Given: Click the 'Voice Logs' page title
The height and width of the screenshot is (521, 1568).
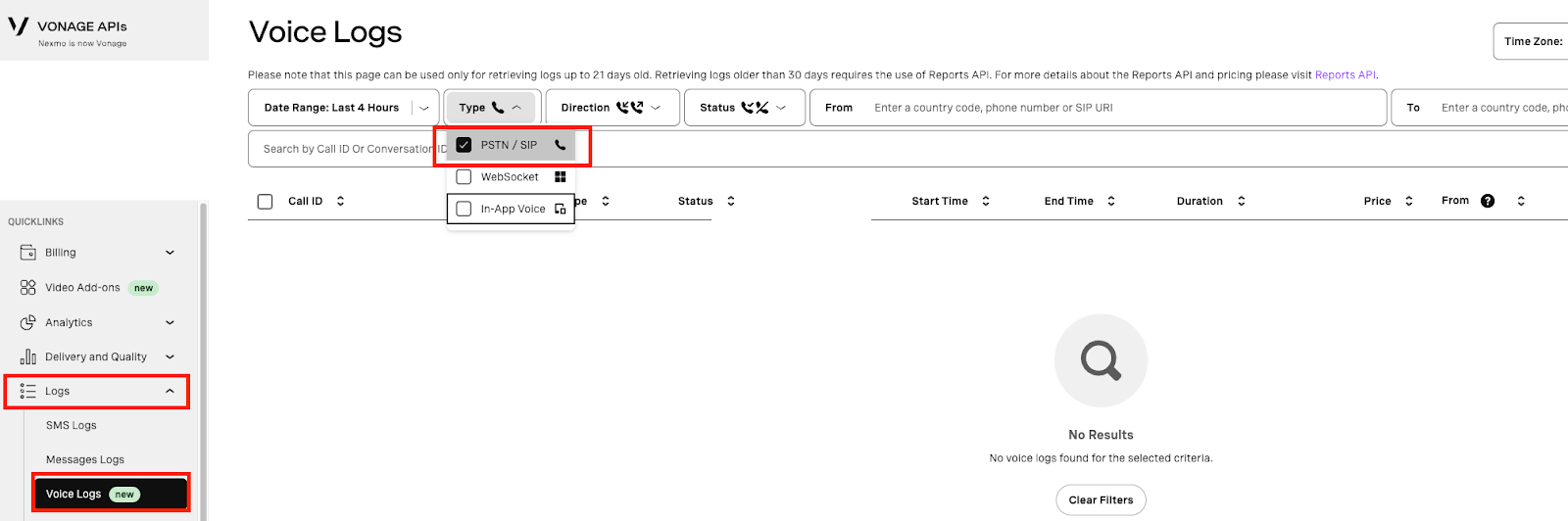Looking at the screenshot, I should (x=325, y=32).
